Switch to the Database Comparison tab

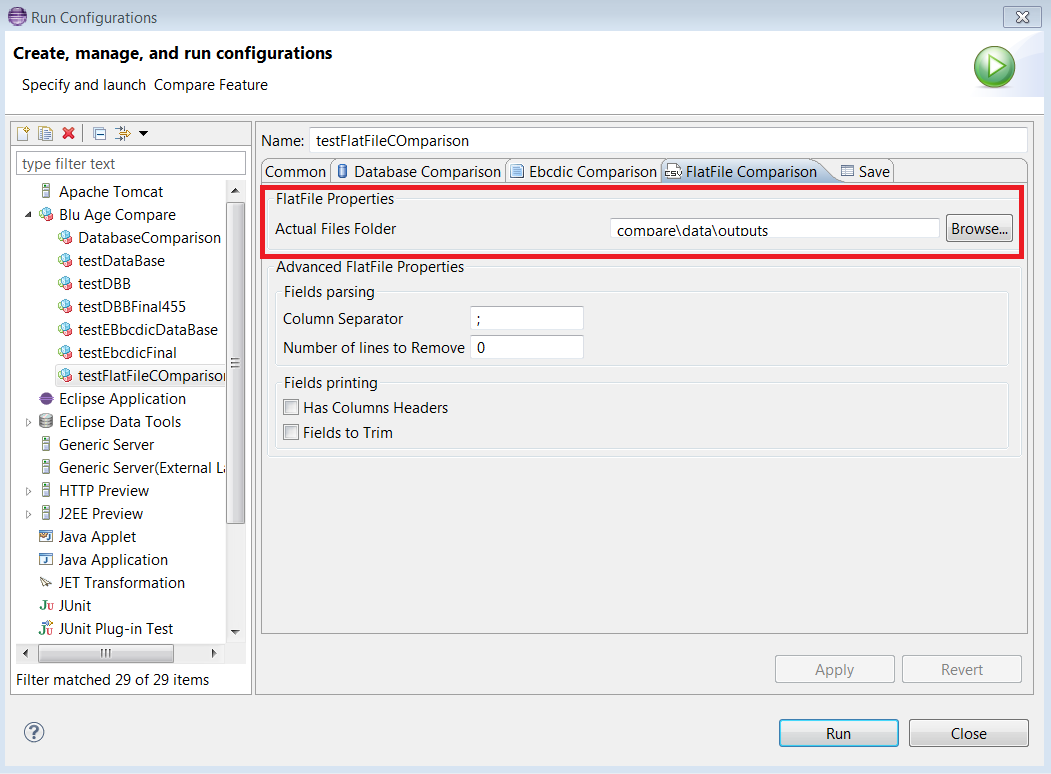pos(419,172)
